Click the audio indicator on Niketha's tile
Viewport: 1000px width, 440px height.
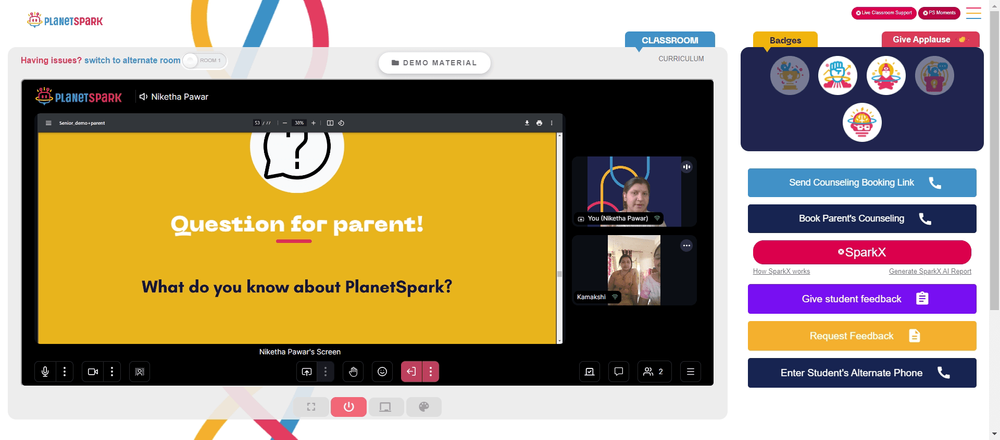pyautogui.click(x=686, y=167)
